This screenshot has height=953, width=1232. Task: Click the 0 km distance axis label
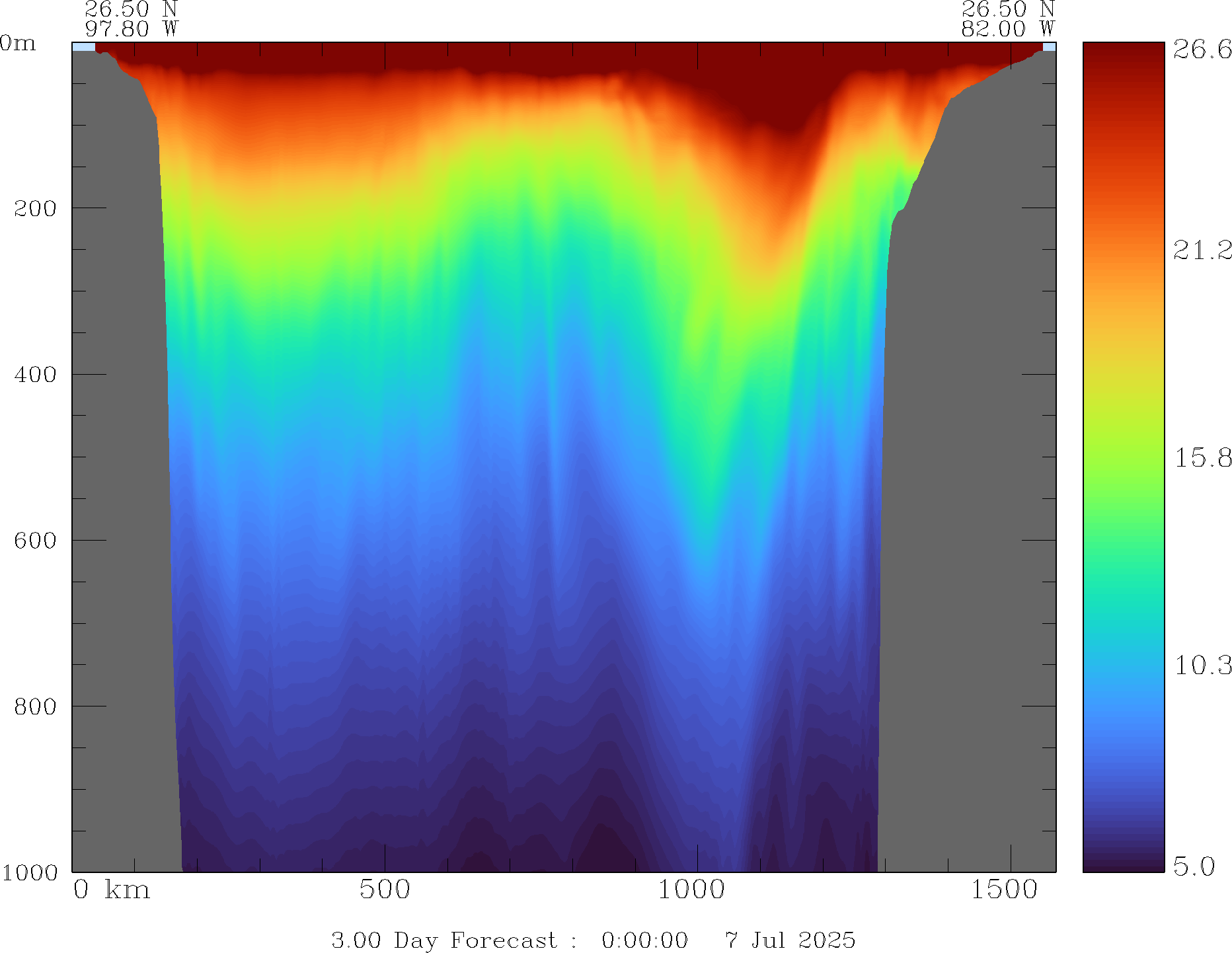(x=112, y=890)
